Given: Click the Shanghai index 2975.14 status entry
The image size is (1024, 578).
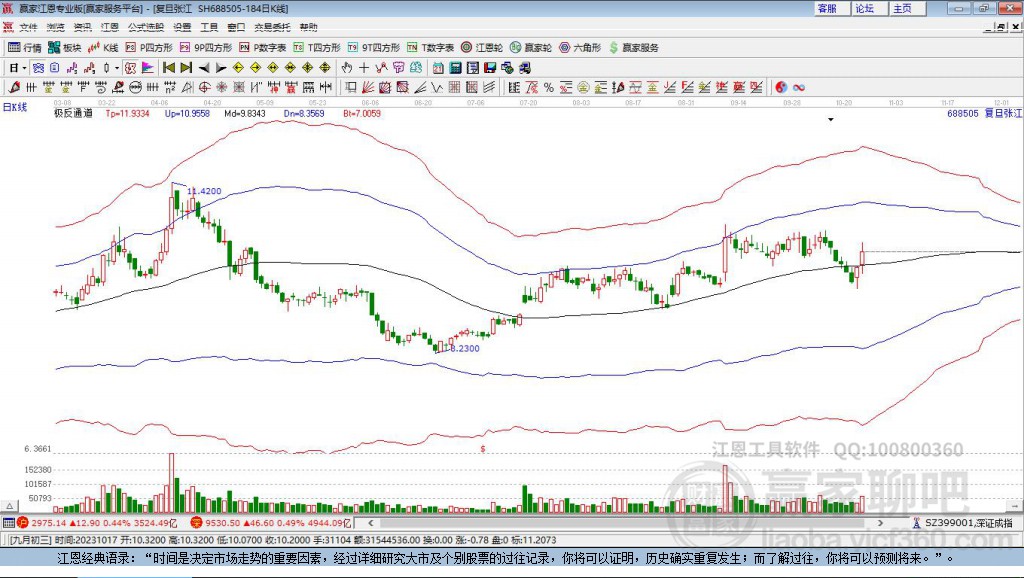Looking at the screenshot, I should click(98, 522).
